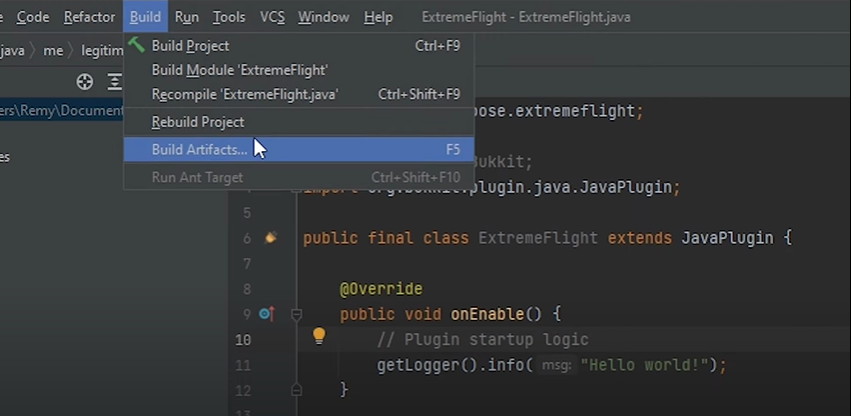
Task: Click the @Override annotation
Action: tap(381, 289)
